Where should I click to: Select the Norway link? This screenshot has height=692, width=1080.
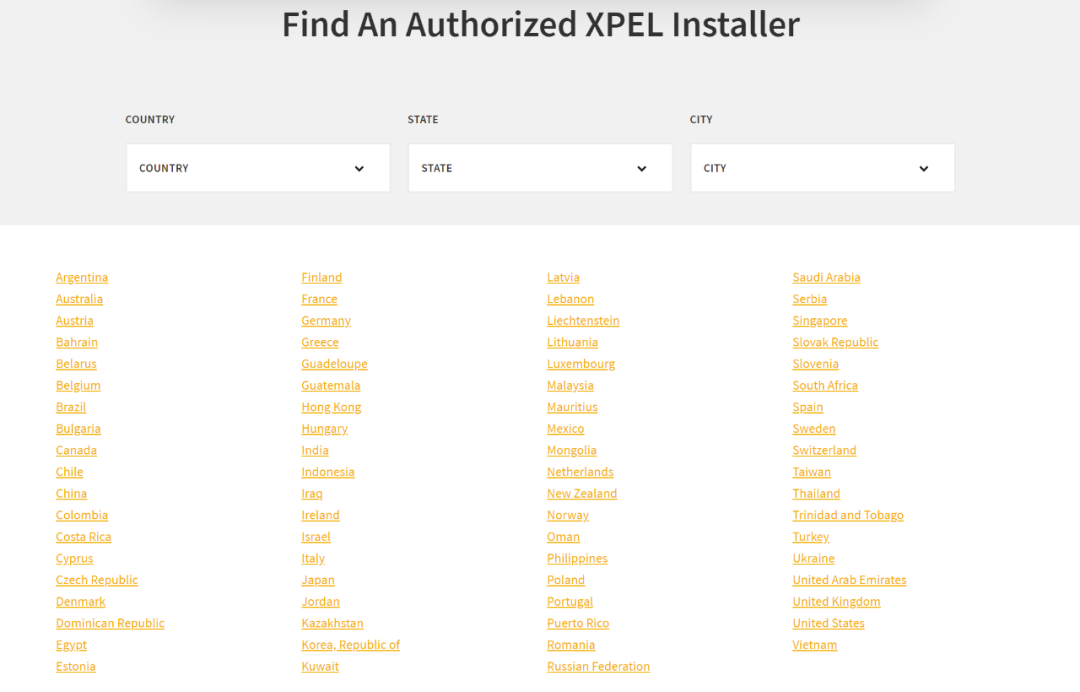point(568,515)
